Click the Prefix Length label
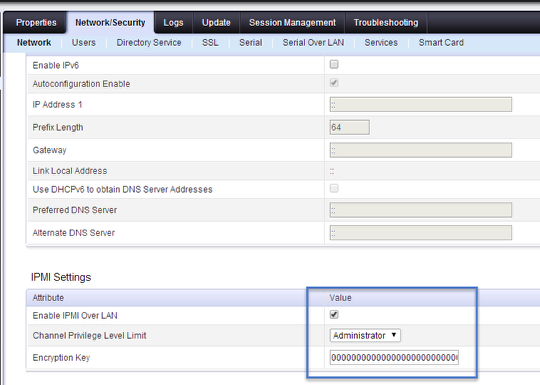Image resolution: width=540 pixels, height=385 pixels. click(58, 127)
